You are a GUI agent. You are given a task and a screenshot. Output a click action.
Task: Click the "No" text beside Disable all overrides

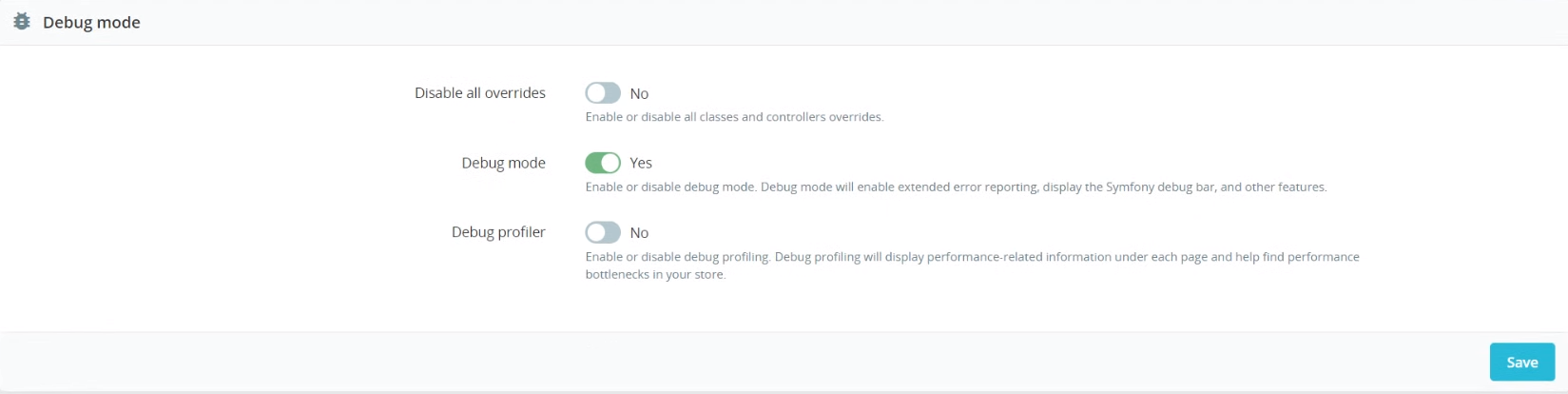point(639,93)
